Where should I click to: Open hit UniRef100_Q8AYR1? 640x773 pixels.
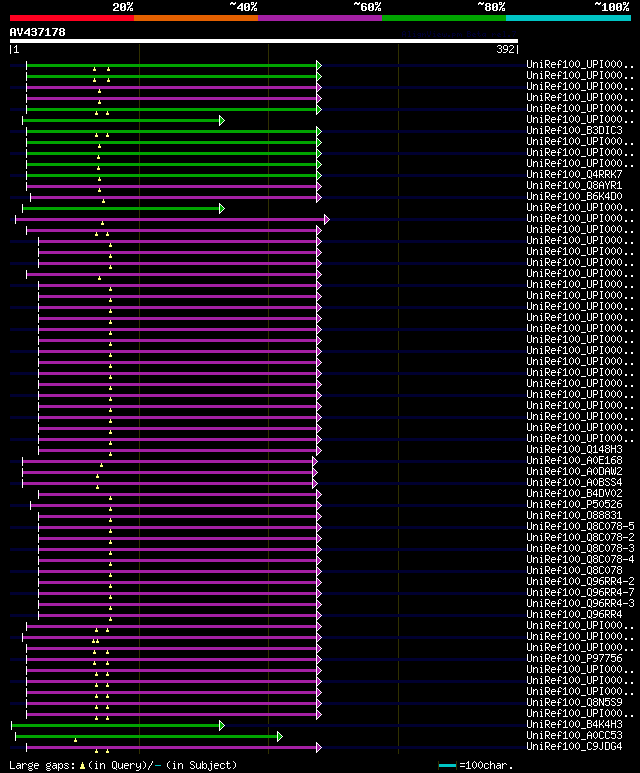pyautogui.click(x=574, y=185)
